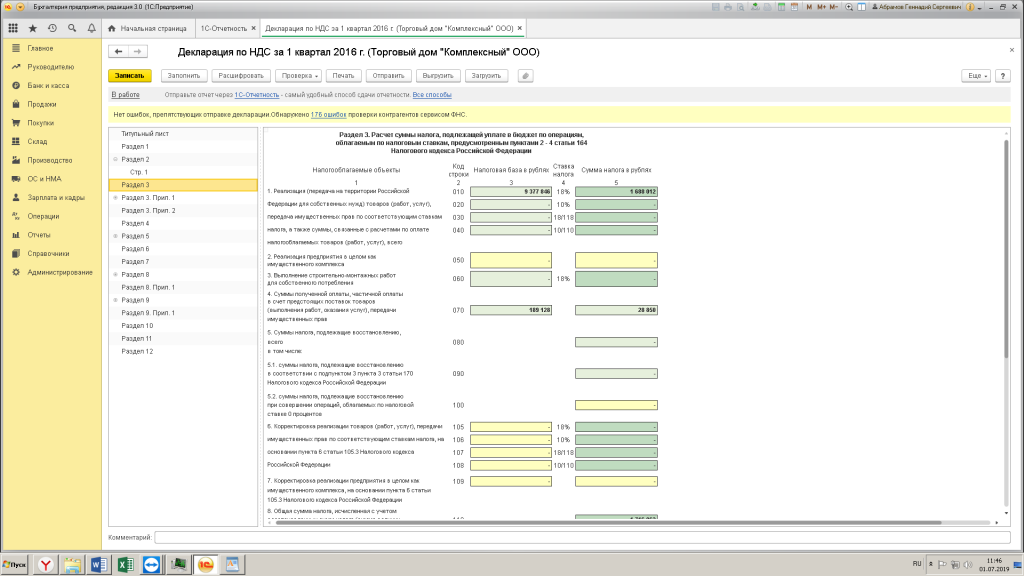Open calculator icon in title bar

781,7
